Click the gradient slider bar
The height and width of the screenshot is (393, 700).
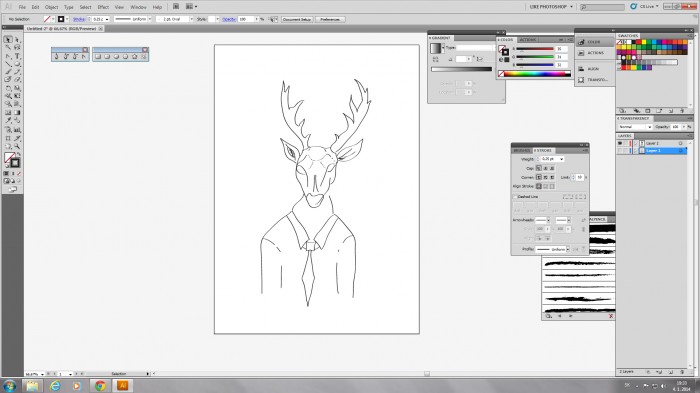coord(461,69)
